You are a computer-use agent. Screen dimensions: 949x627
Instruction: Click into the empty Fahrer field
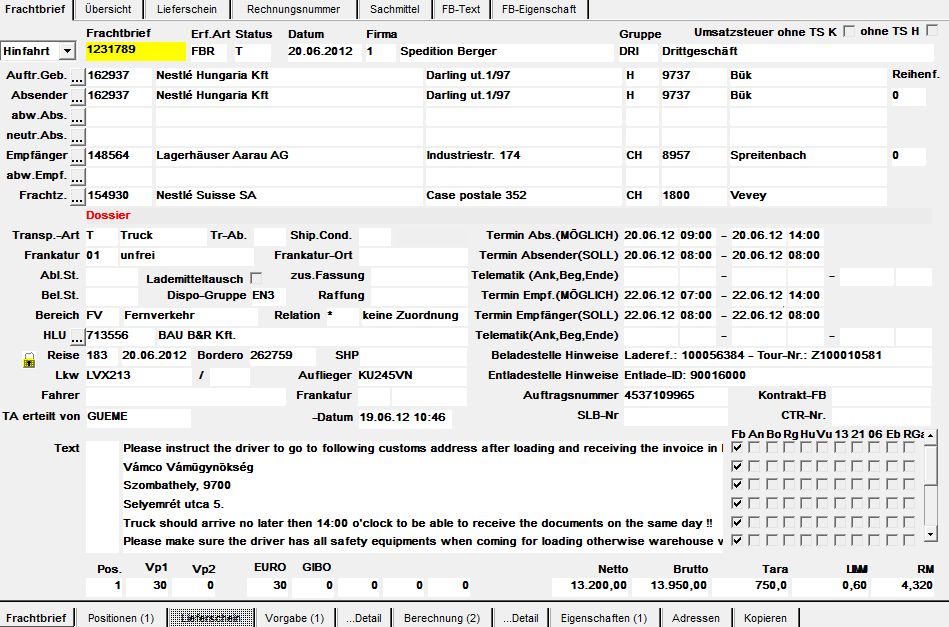coord(185,396)
